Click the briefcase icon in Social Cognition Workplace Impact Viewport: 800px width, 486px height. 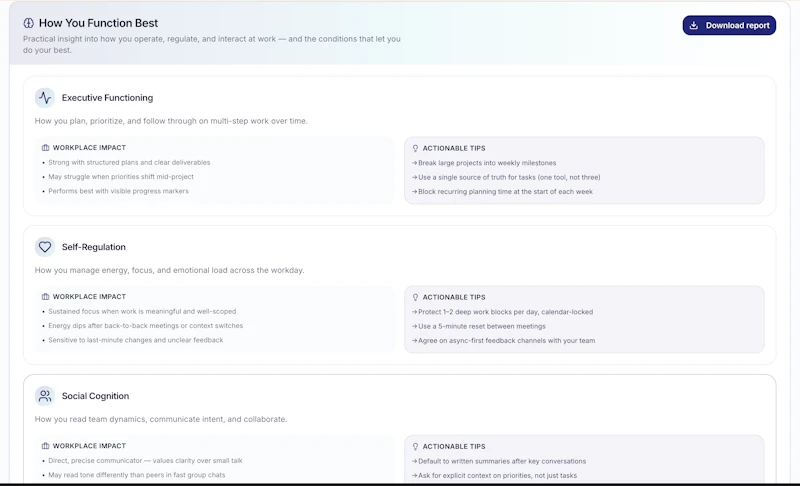tap(45, 446)
